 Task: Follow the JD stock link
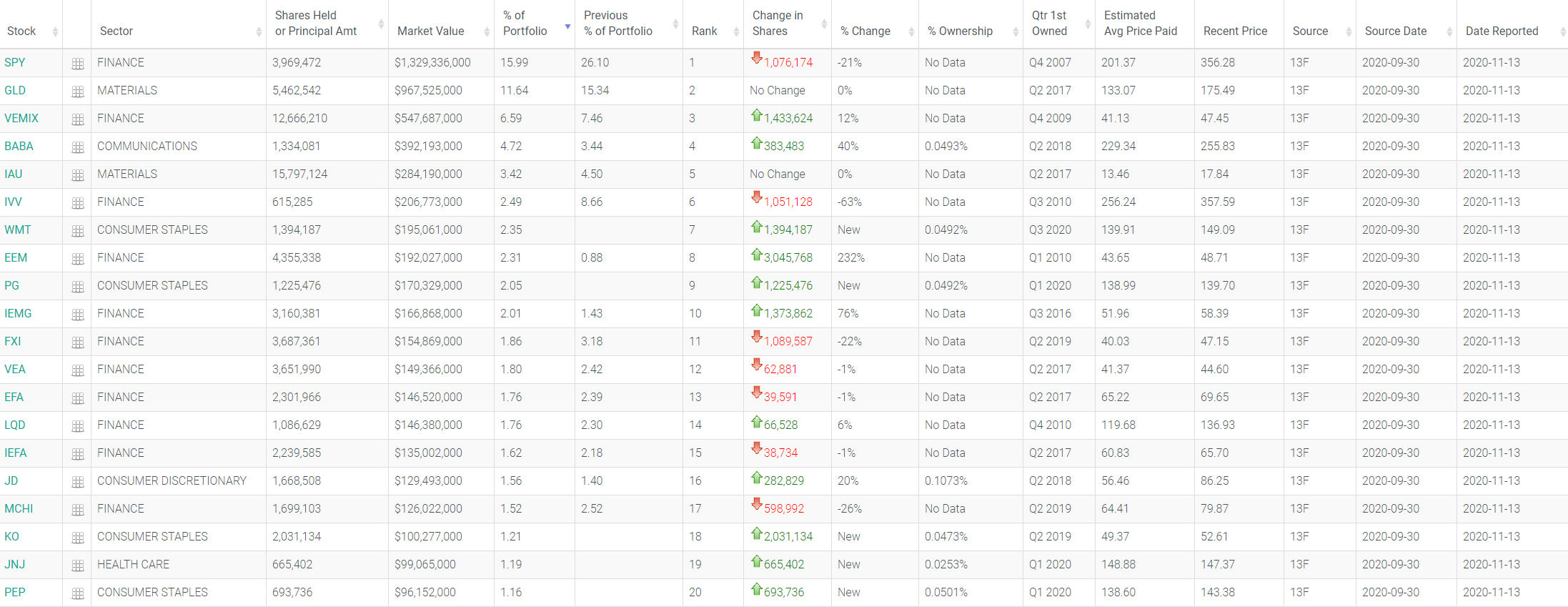[11, 480]
